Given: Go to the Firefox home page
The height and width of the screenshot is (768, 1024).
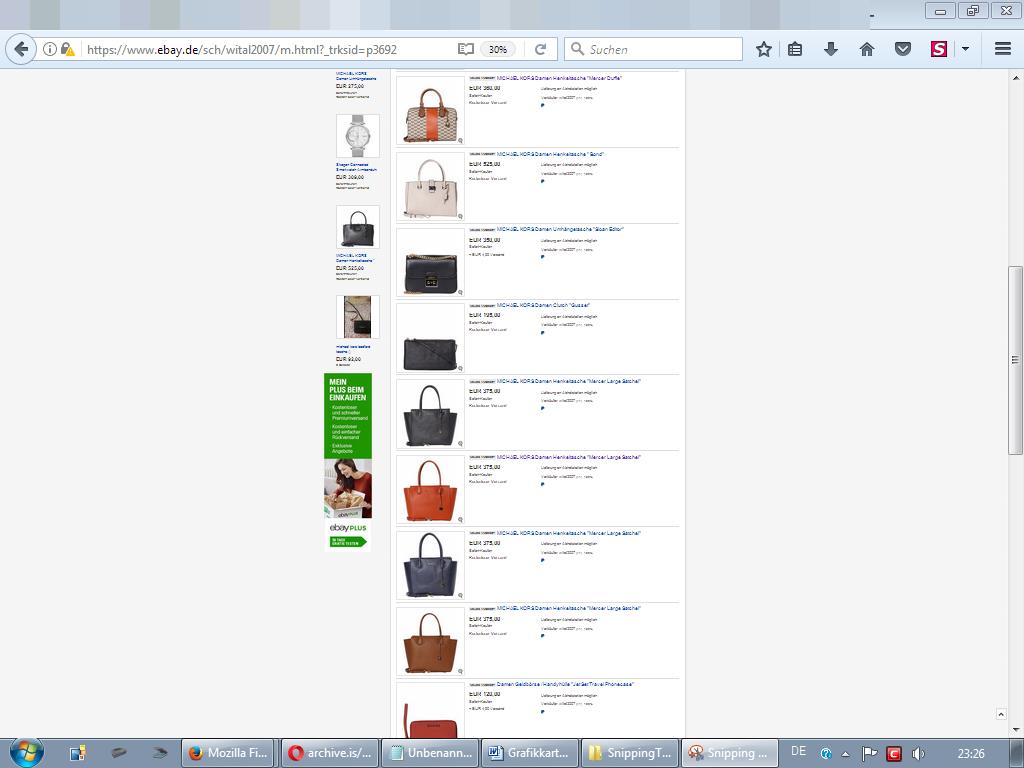Looking at the screenshot, I should (867, 49).
